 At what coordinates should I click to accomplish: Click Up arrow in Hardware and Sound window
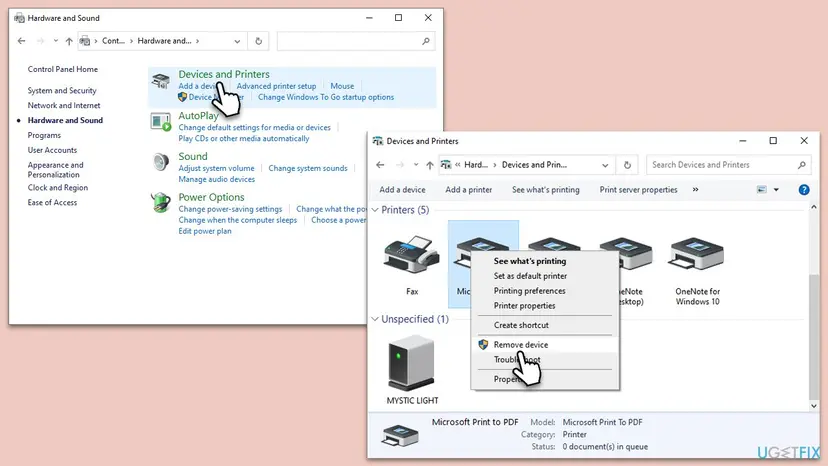pos(69,41)
